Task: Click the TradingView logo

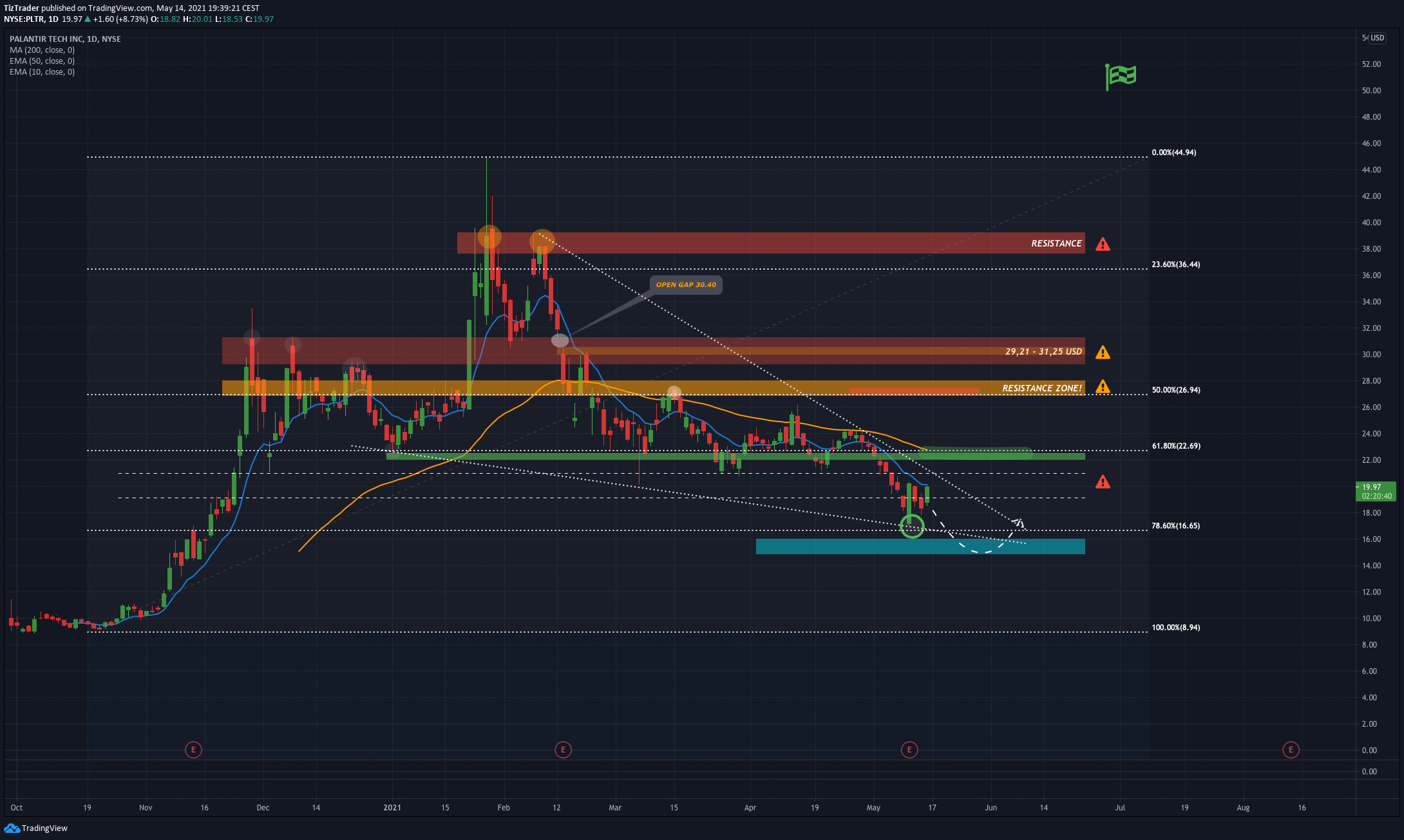Action: [x=36, y=828]
